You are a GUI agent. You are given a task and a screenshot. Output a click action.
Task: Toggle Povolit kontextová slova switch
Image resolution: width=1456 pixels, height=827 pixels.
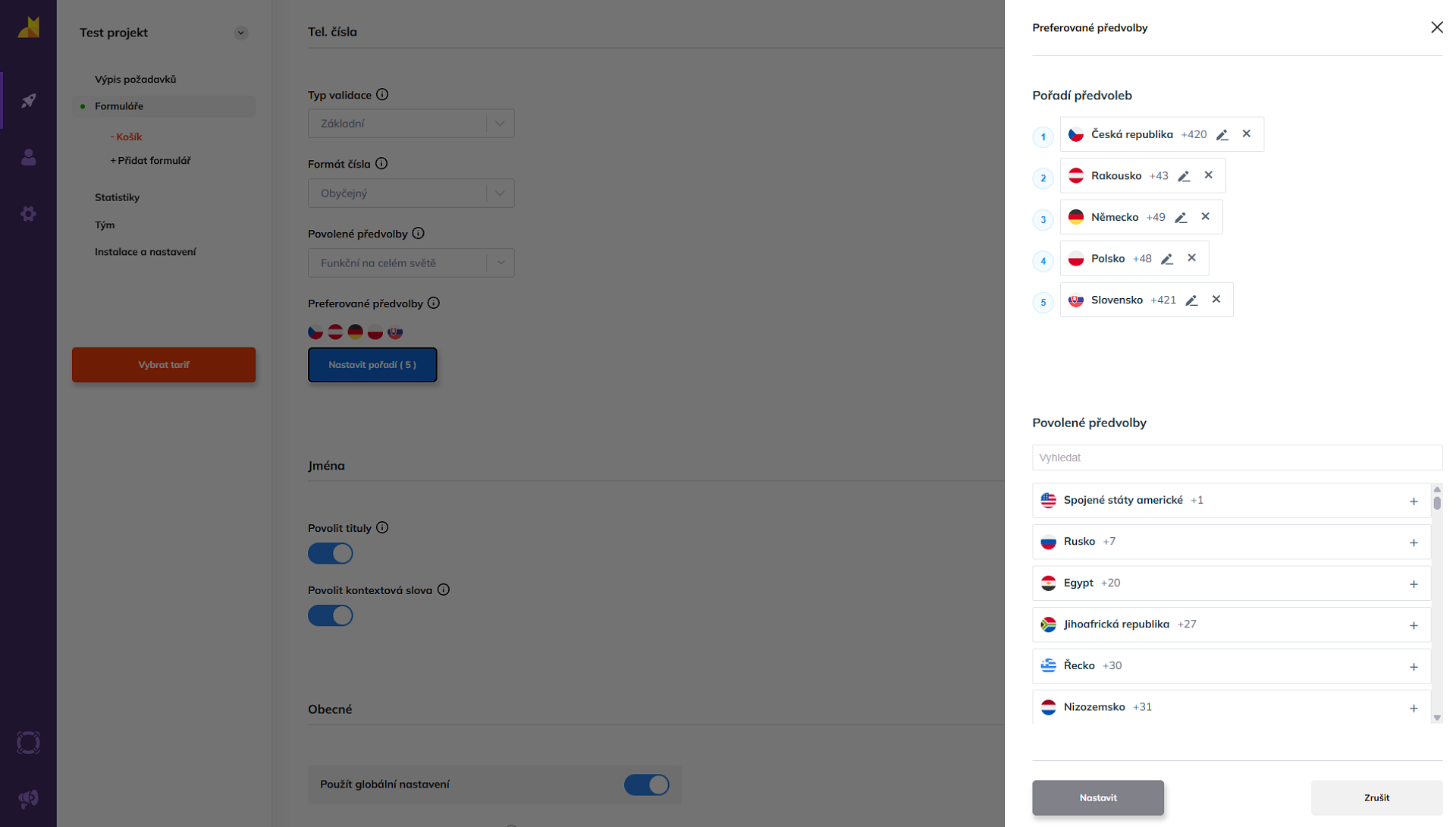pos(331,616)
